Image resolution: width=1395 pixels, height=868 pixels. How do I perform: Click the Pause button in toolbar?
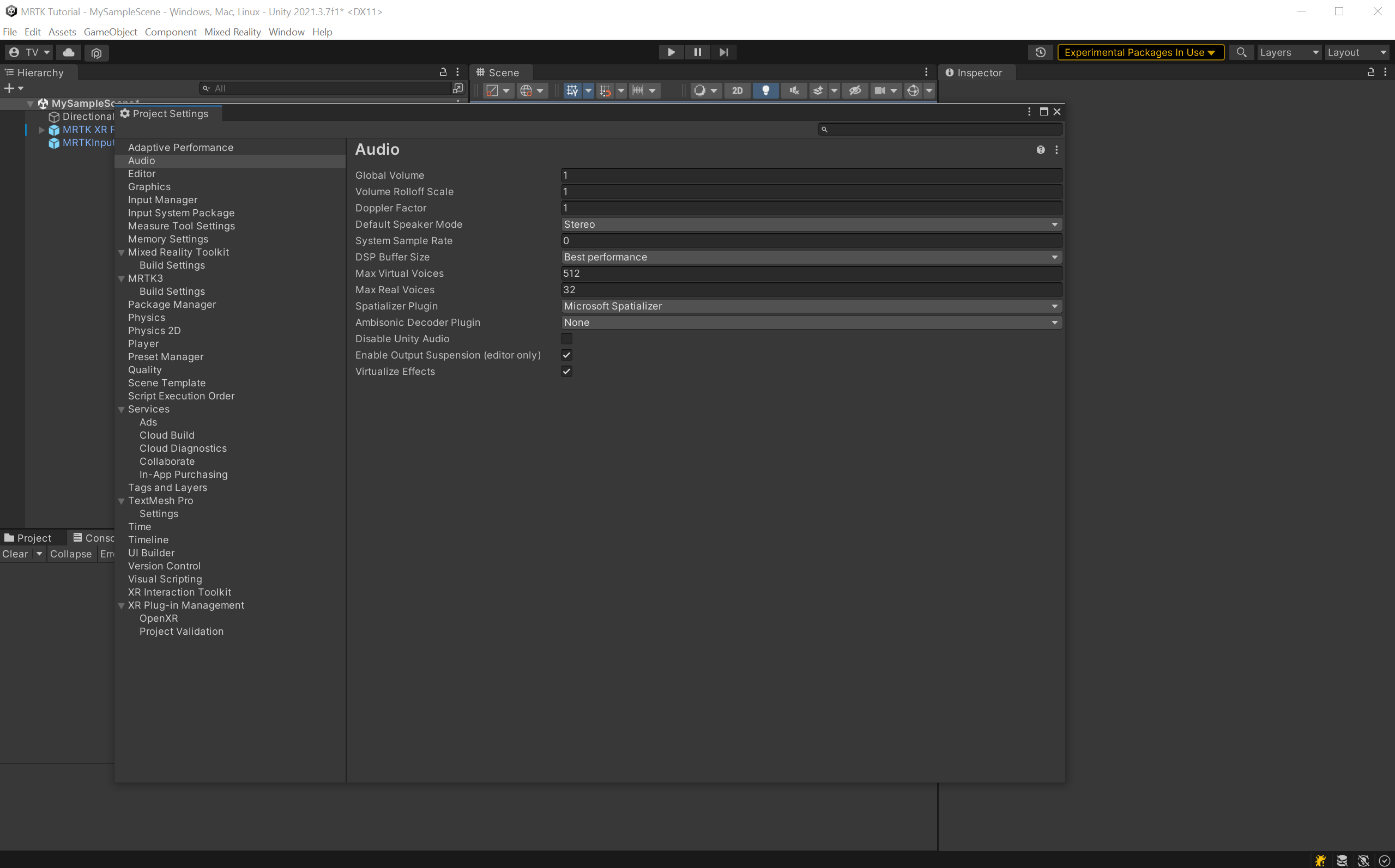tap(697, 52)
